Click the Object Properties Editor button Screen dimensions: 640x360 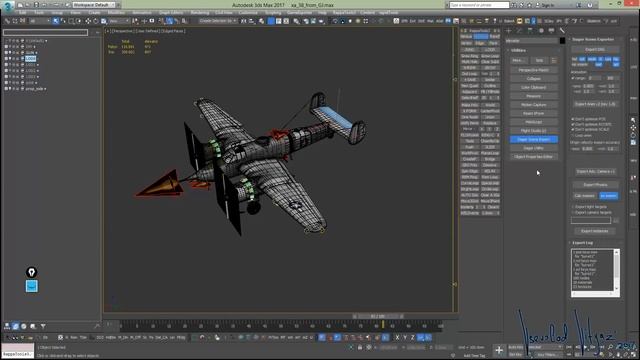point(533,157)
